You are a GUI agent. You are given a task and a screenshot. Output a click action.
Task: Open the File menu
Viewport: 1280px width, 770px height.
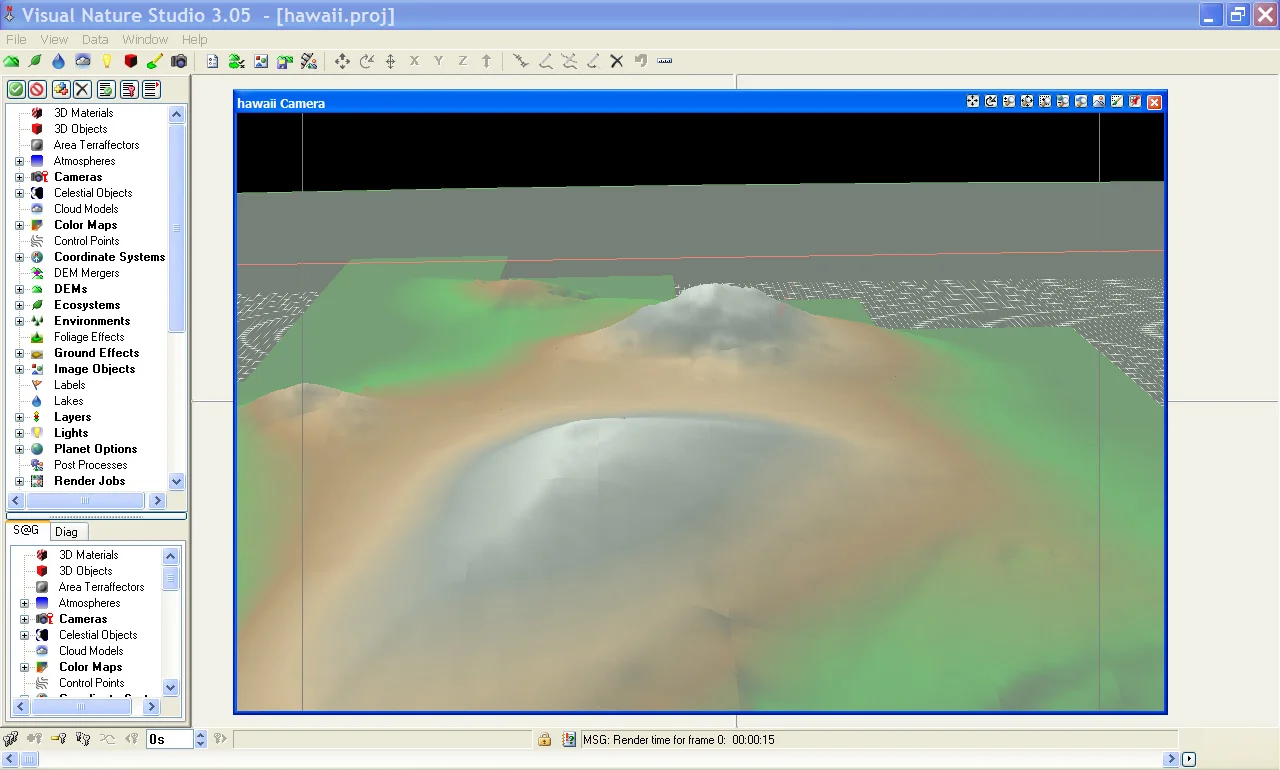[x=16, y=39]
